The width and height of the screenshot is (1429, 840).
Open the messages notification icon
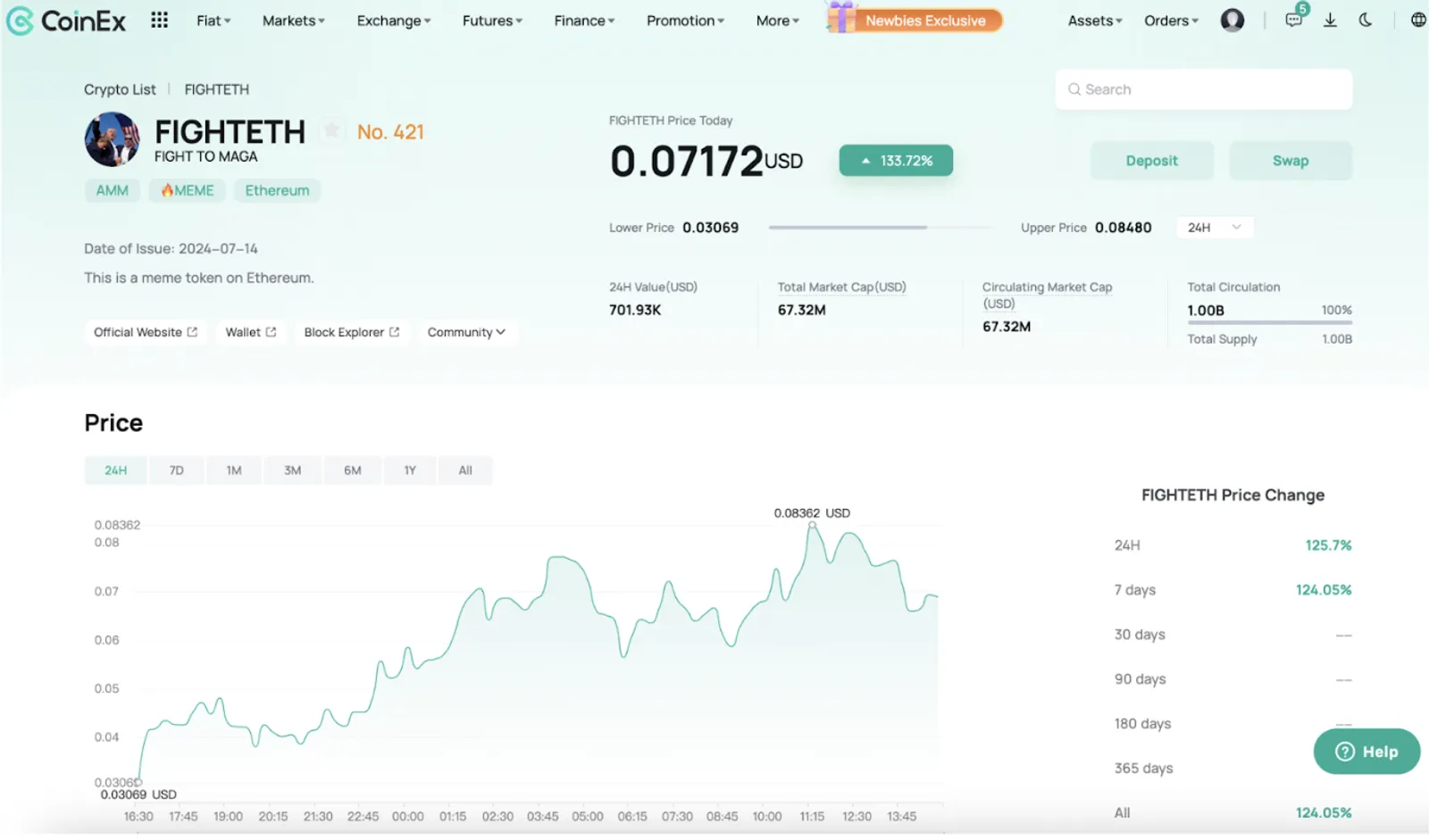1293,20
